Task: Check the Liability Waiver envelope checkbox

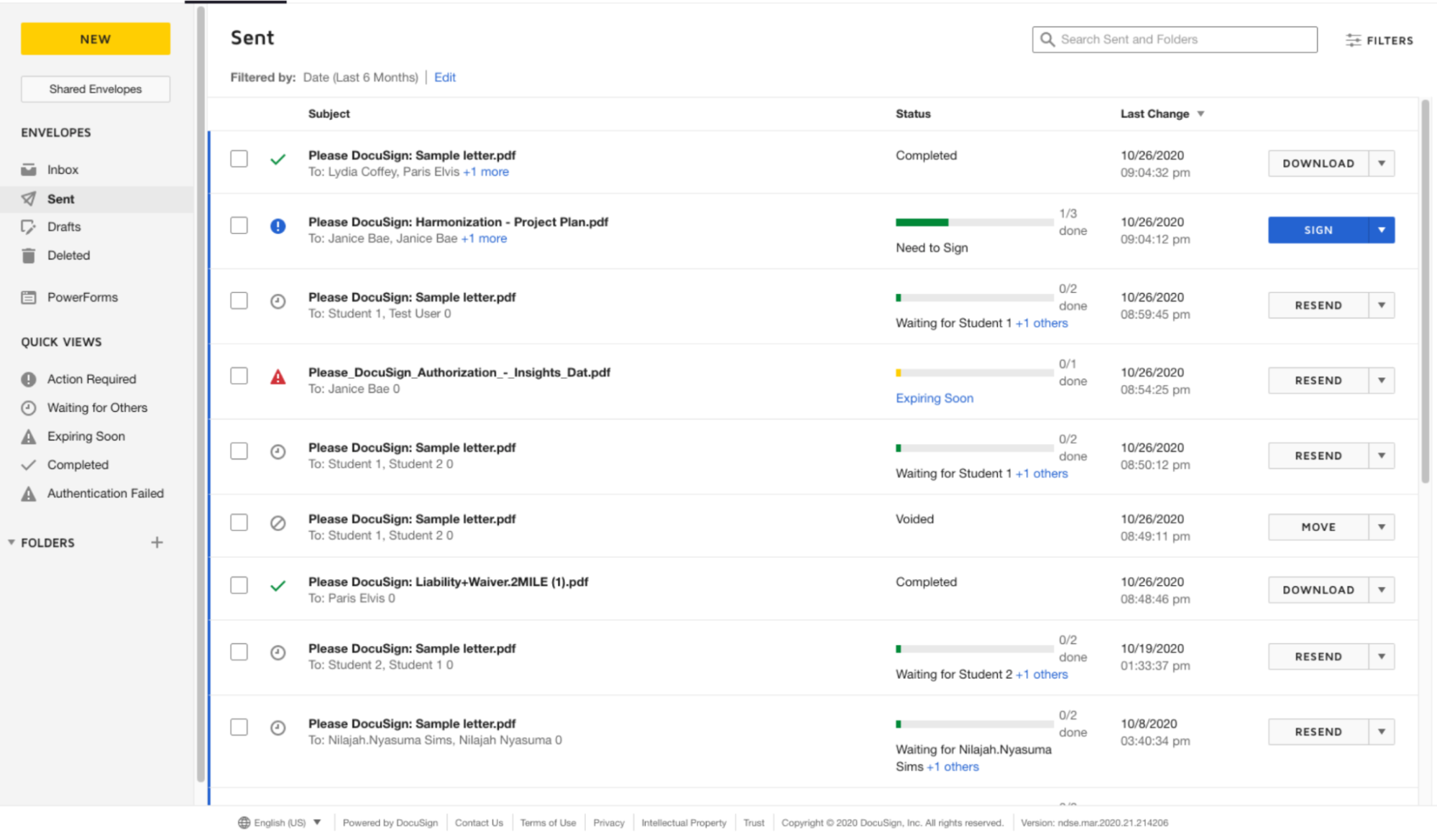Action: coord(239,585)
